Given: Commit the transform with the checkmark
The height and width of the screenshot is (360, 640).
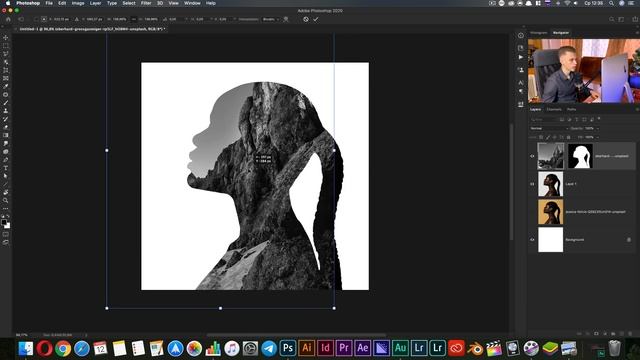Looking at the screenshot, I should [x=316, y=19].
